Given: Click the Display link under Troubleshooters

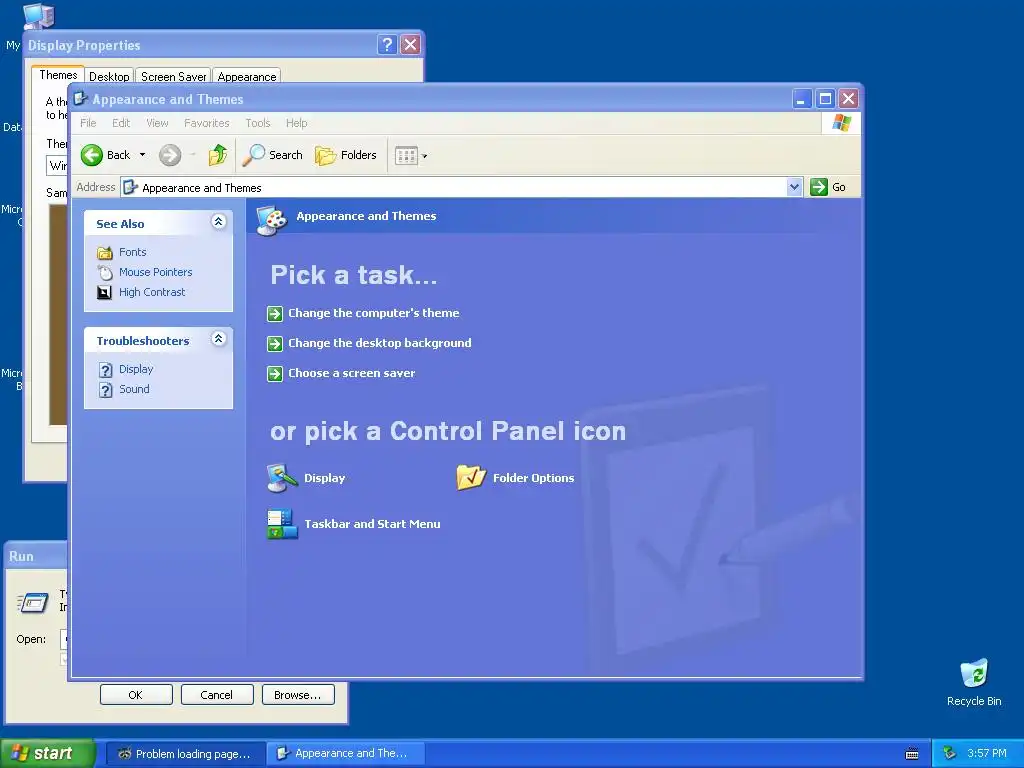Looking at the screenshot, I should [x=136, y=370].
